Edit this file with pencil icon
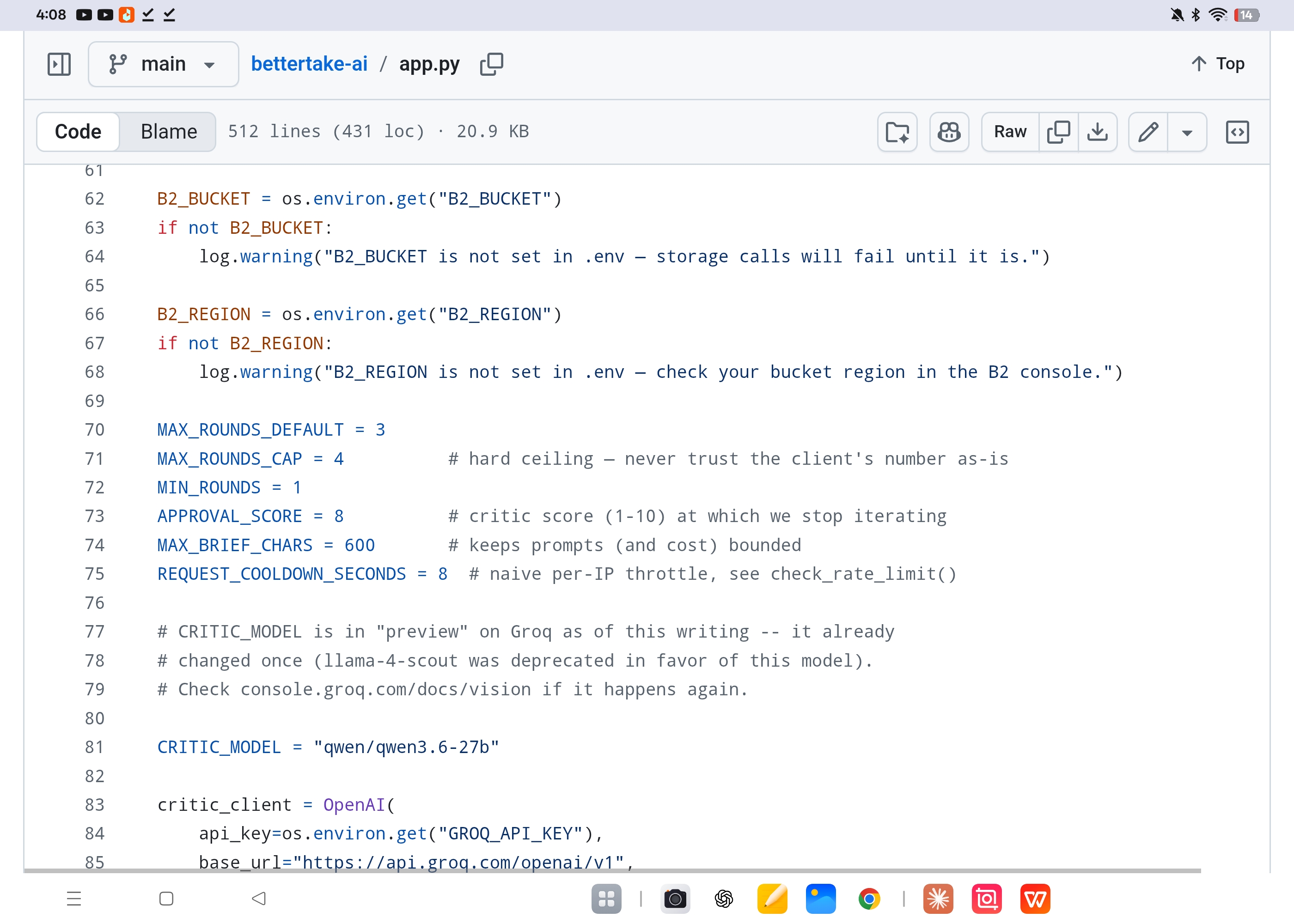 pyautogui.click(x=1148, y=132)
